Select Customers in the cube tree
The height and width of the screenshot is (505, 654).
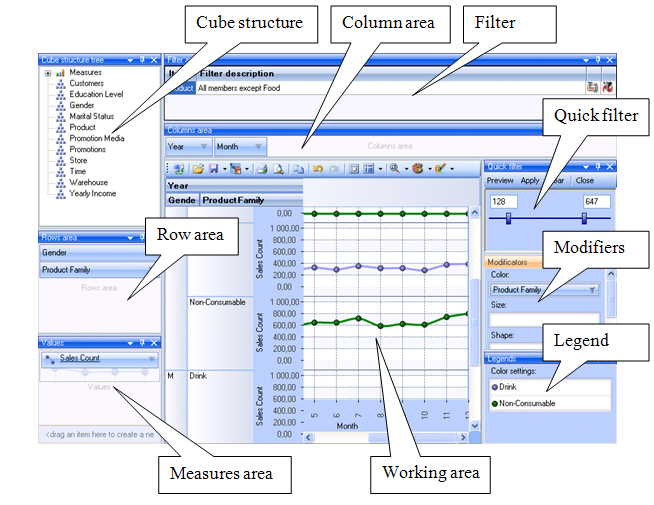coord(86,83)
